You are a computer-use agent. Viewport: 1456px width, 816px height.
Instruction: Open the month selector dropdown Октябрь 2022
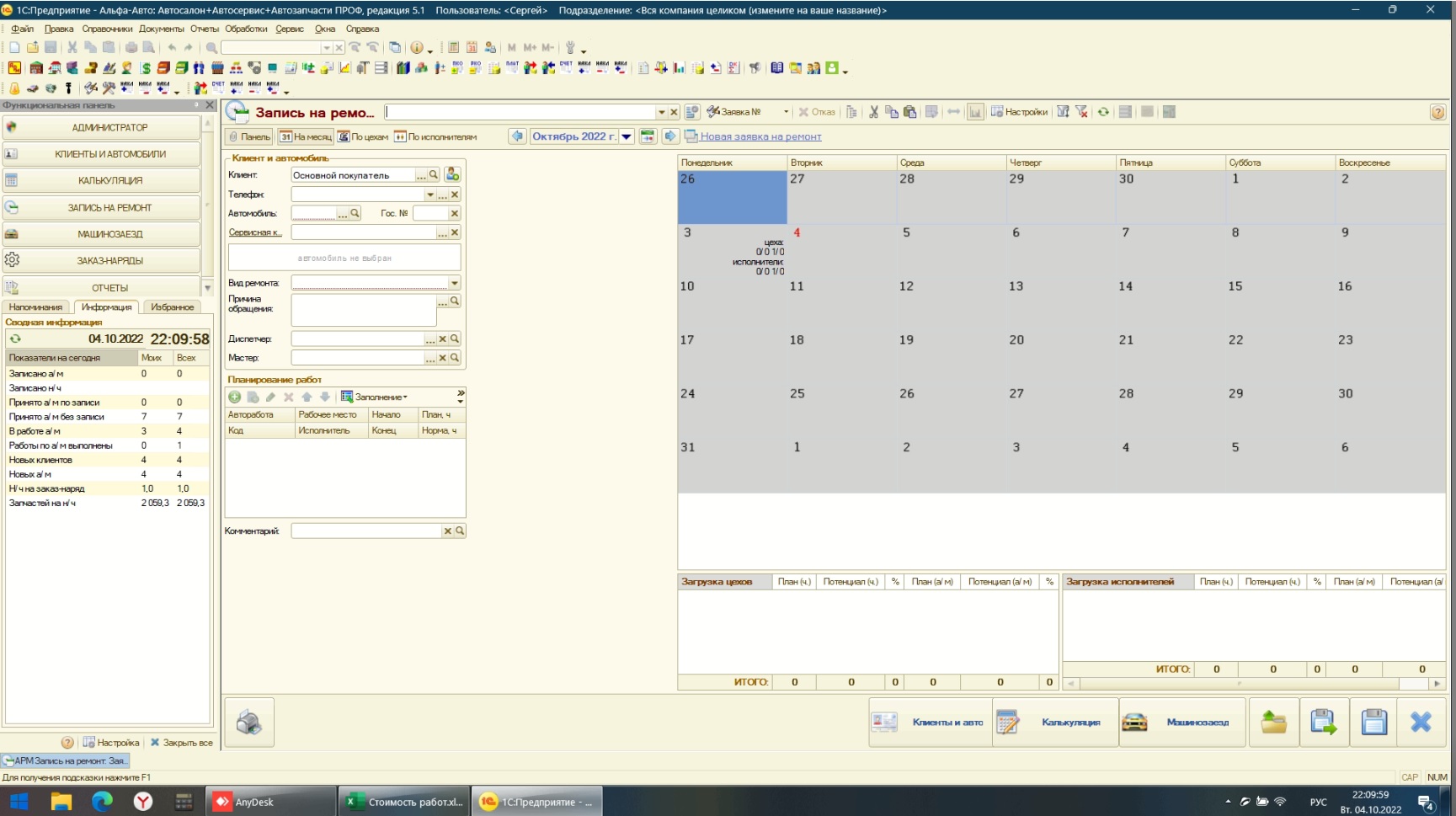627,136
